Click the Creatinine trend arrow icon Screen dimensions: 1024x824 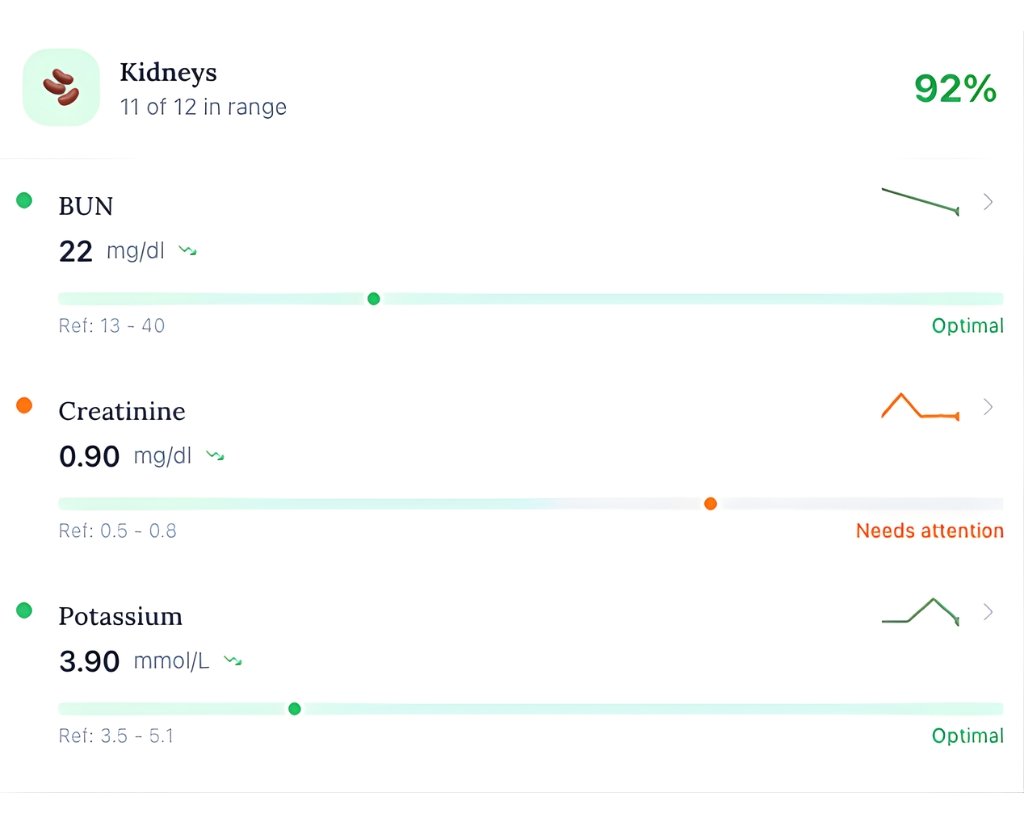click(215, 456)
